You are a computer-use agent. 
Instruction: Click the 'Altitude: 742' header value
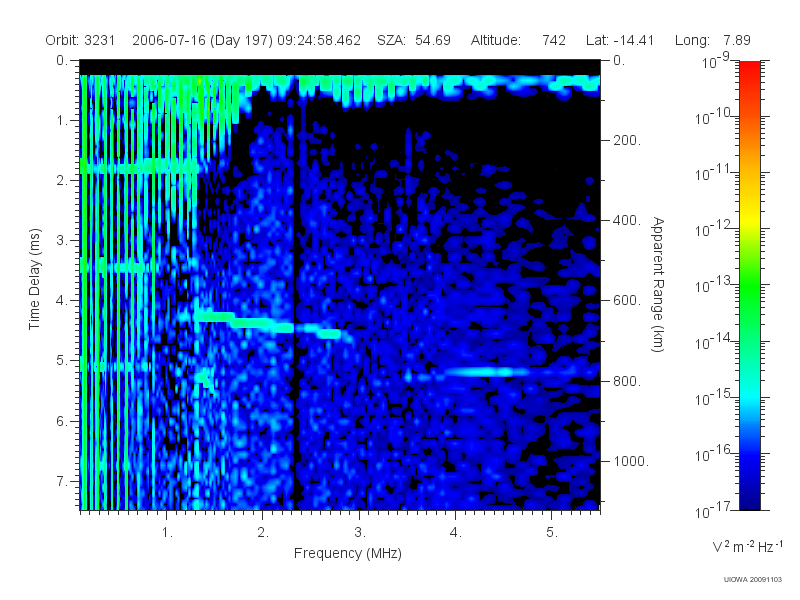point(518,40)
